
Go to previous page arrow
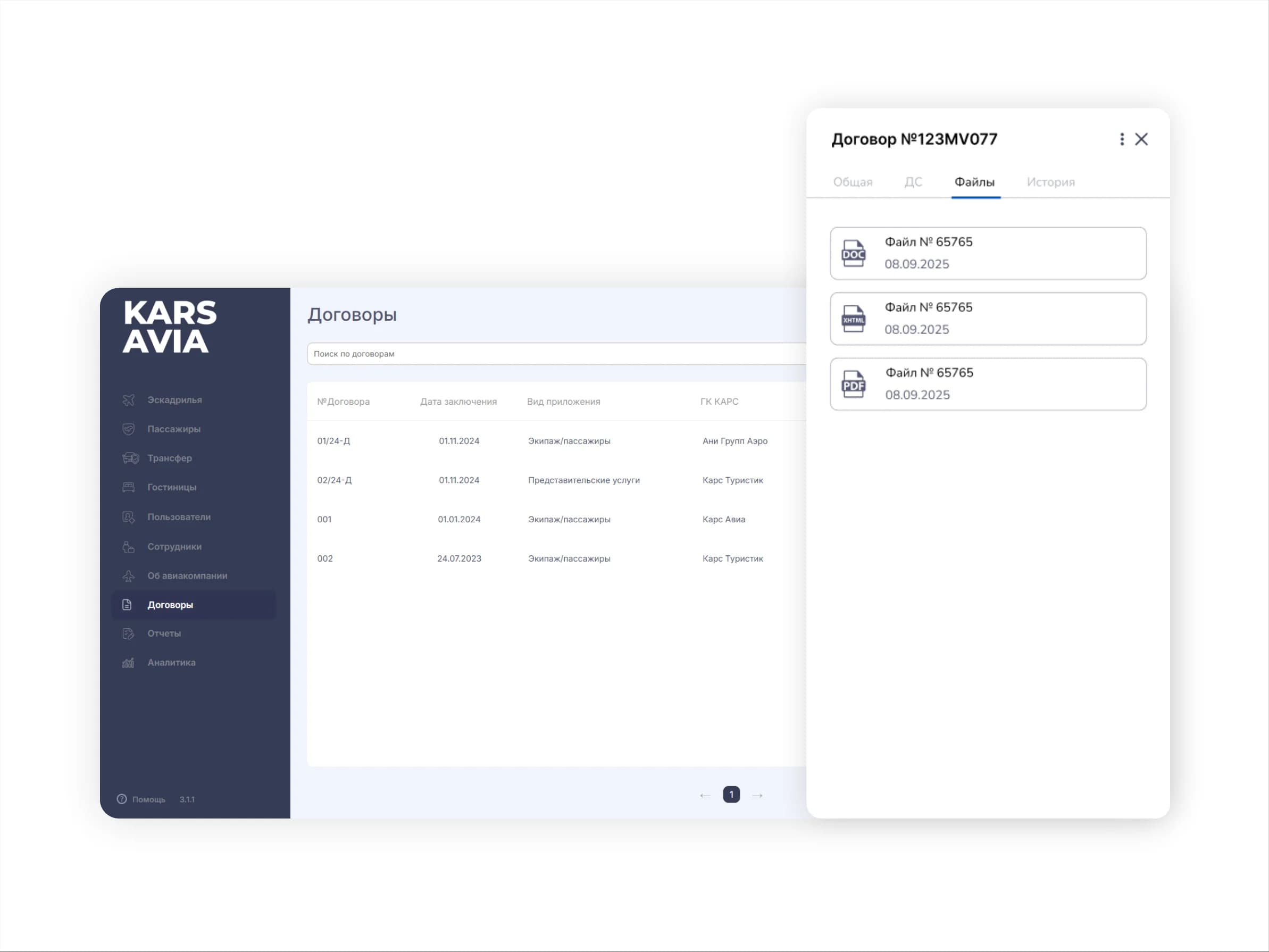tap(705, 795)
